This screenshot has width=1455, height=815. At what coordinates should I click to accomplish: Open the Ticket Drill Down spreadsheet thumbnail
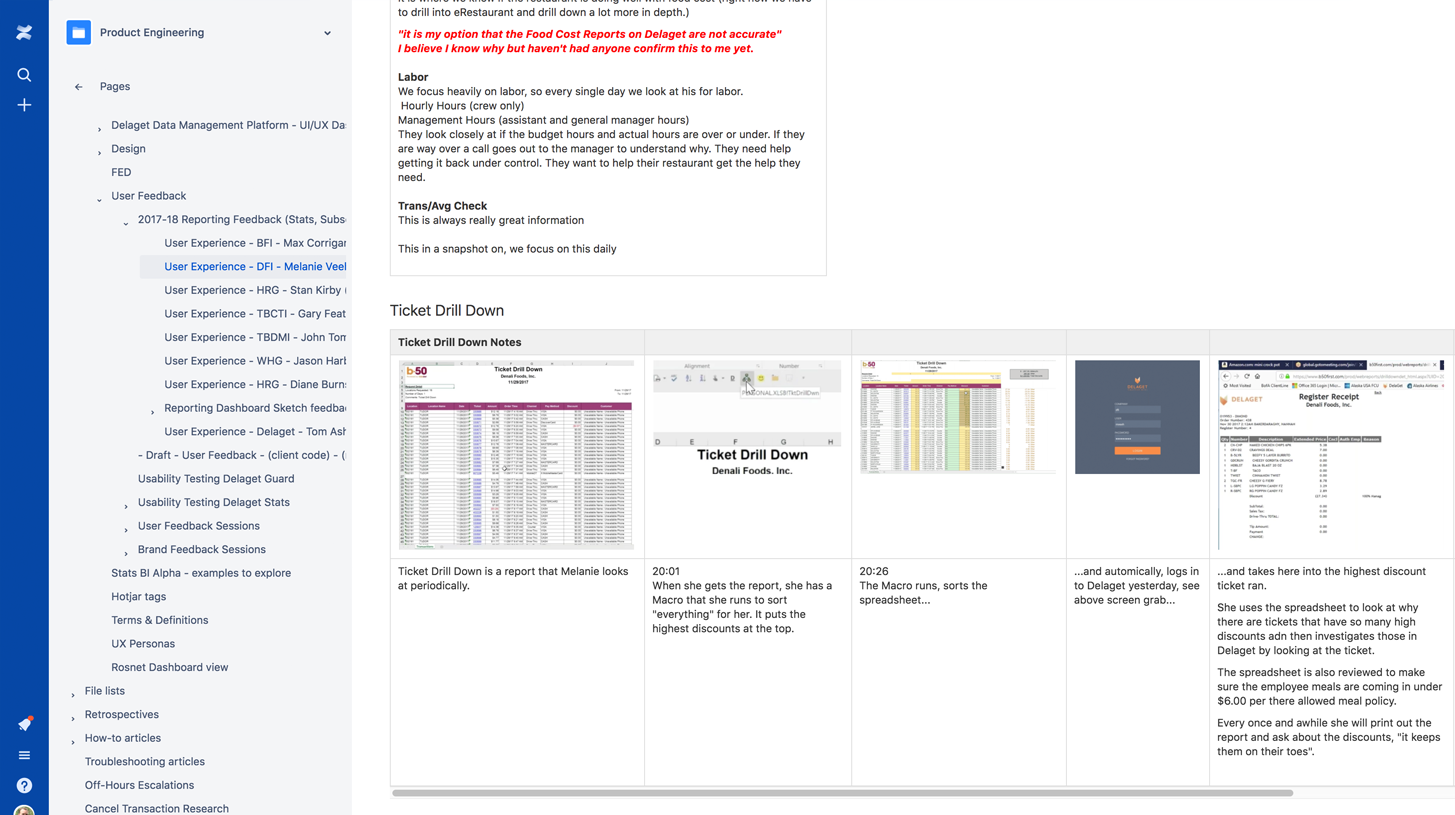point(516,455)
